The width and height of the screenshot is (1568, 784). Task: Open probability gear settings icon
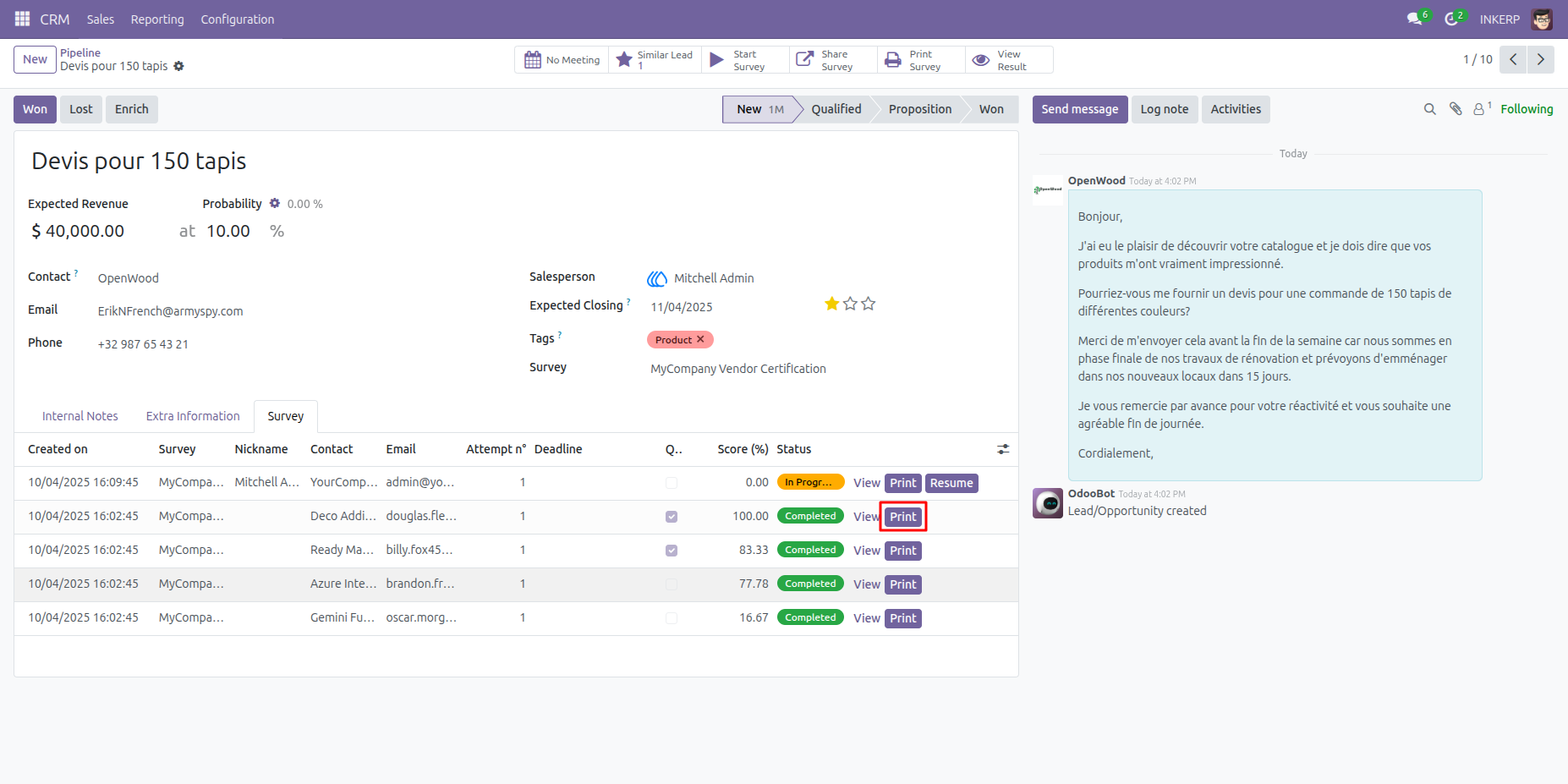[274, 203]
